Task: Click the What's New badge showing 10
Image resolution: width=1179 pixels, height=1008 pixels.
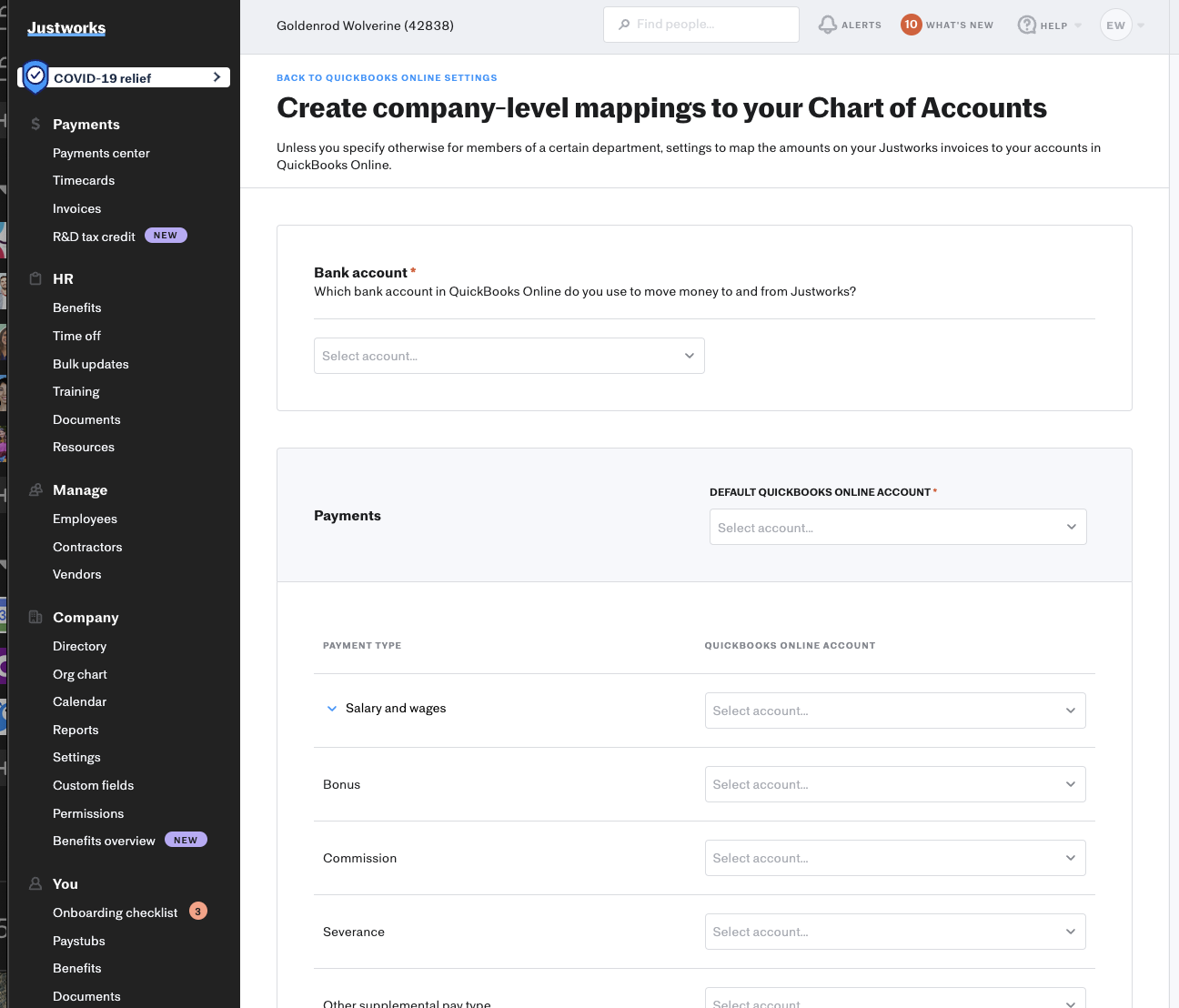Action: point(911,25)
